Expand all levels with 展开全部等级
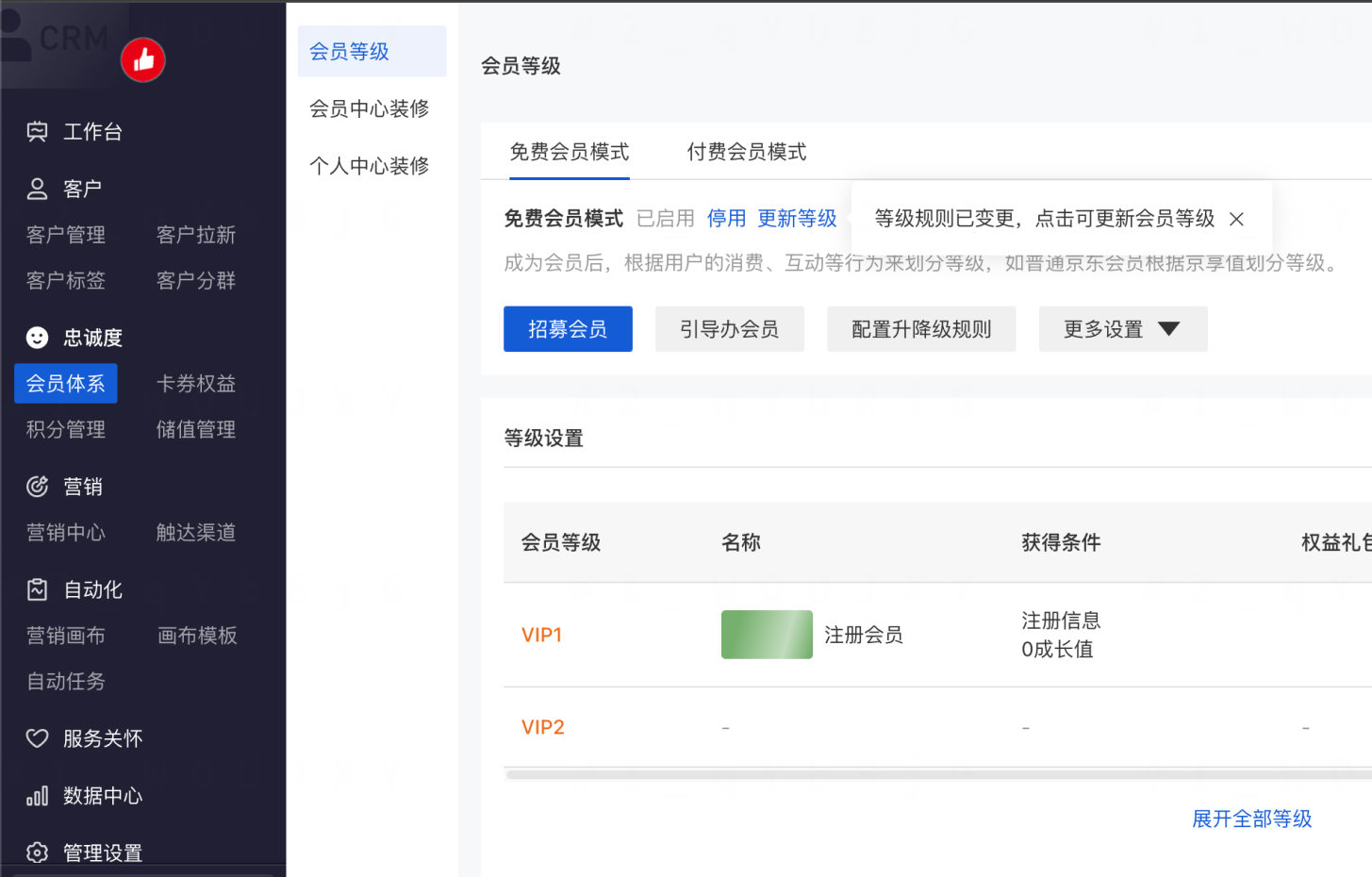1372x877 pixels. tap(1252, 819)
